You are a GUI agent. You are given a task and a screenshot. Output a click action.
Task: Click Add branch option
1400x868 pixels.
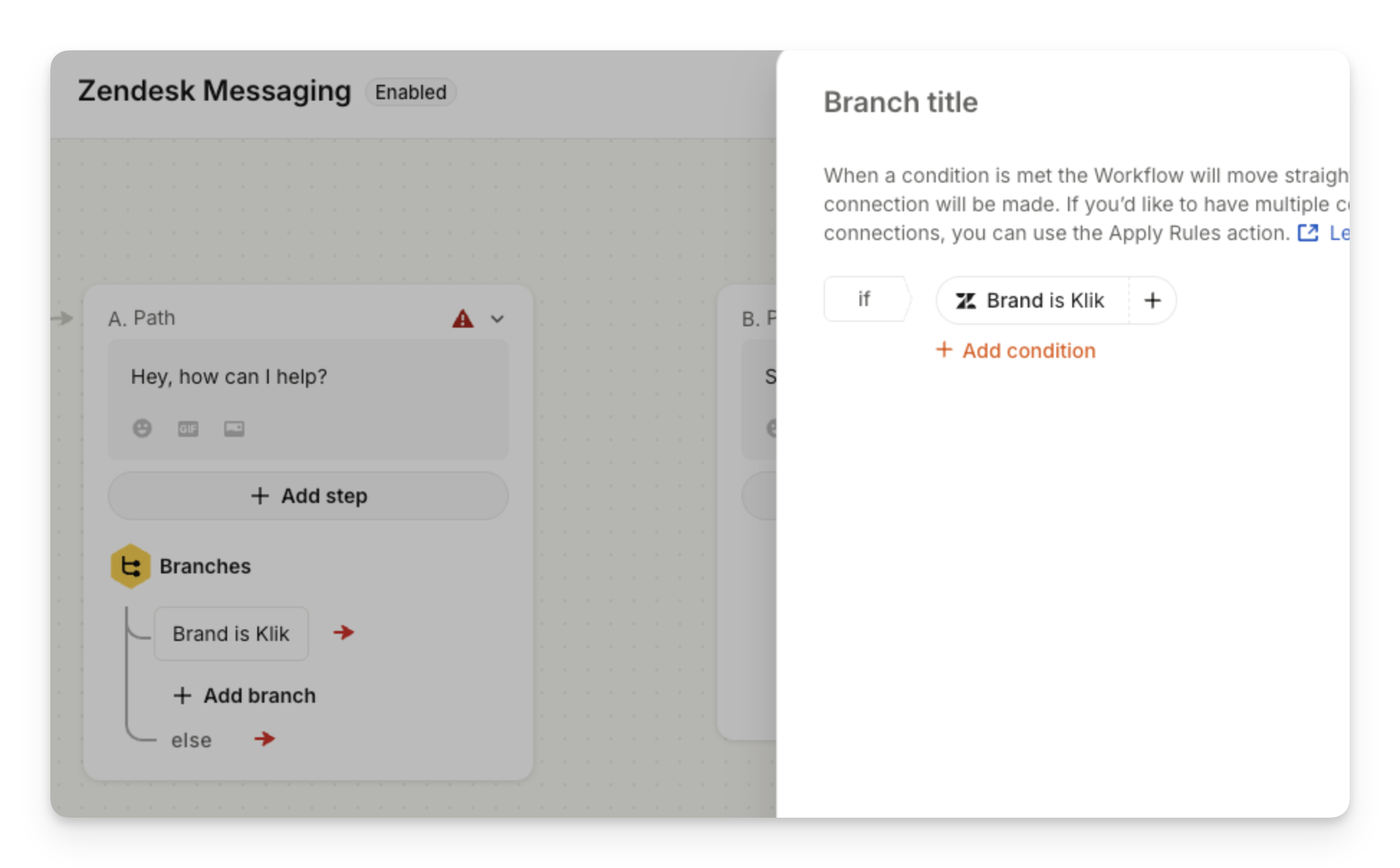(244, 696)
